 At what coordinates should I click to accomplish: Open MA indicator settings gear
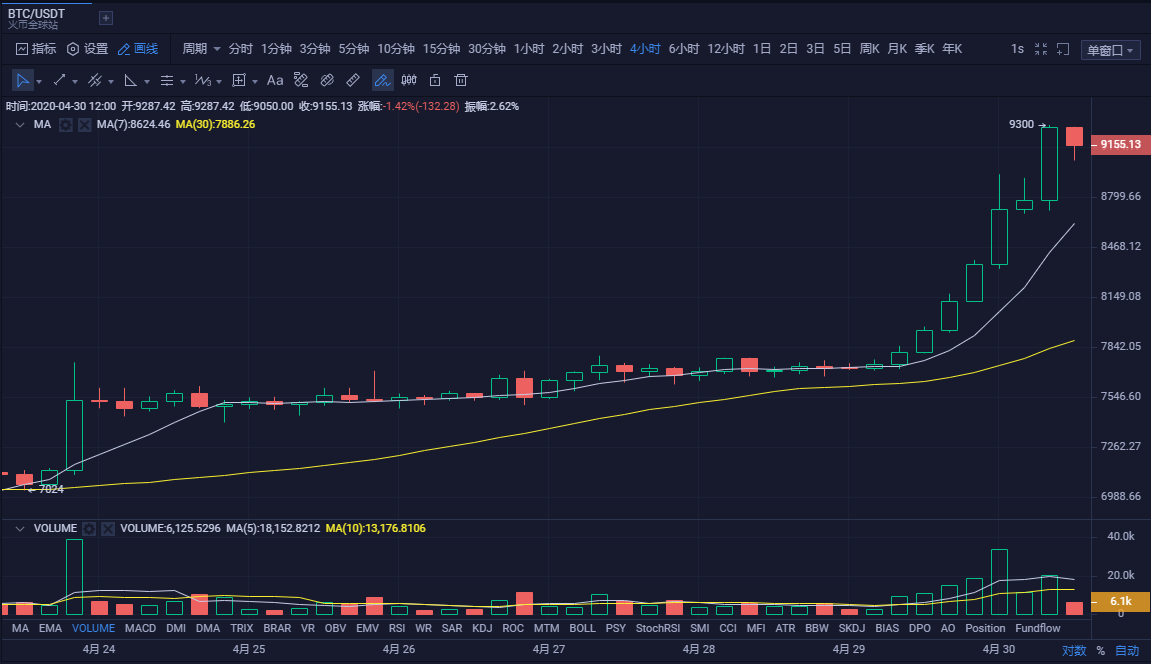pos(65,125)
